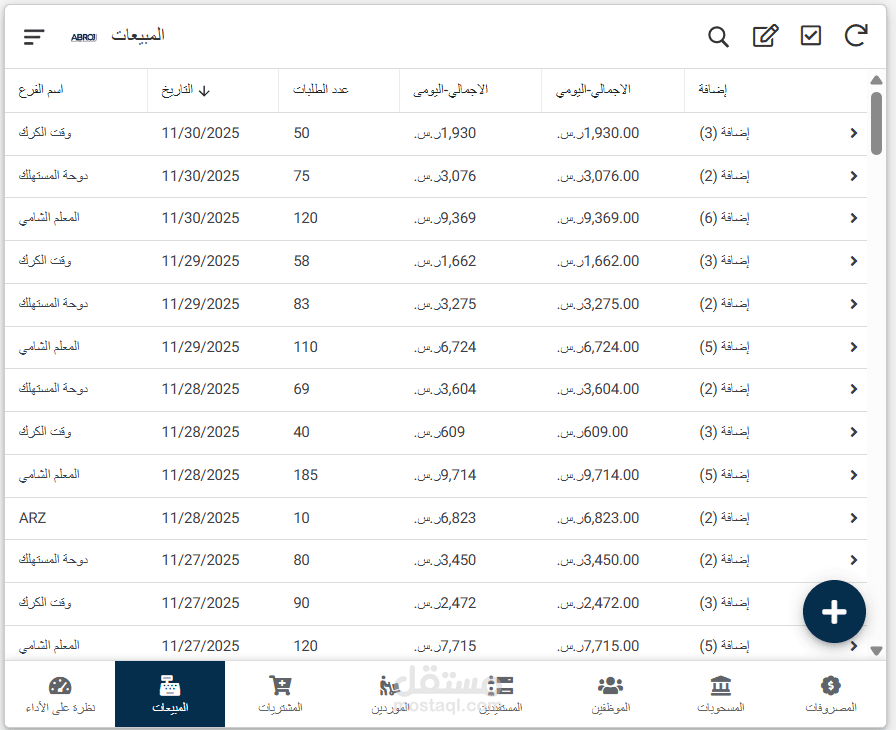Click the ABROJ app logo

click(83, 37)
